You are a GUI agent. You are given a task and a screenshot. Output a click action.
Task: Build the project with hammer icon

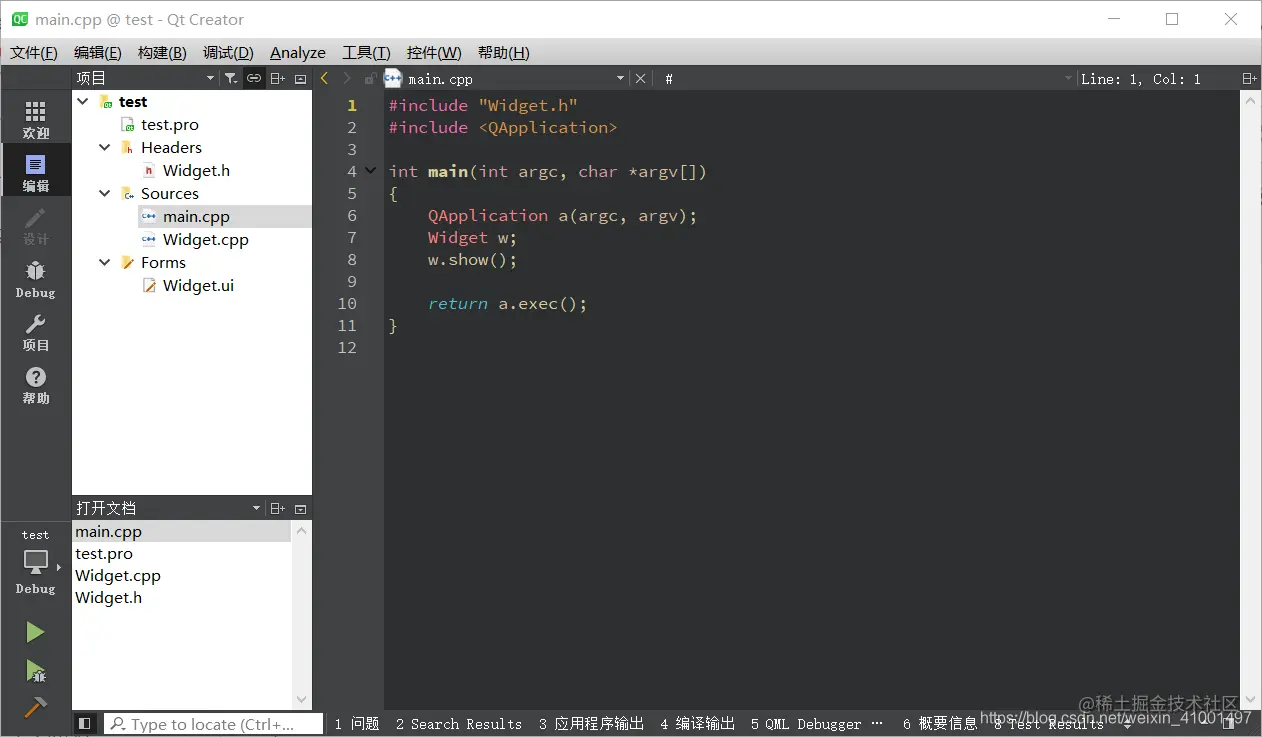35,707
